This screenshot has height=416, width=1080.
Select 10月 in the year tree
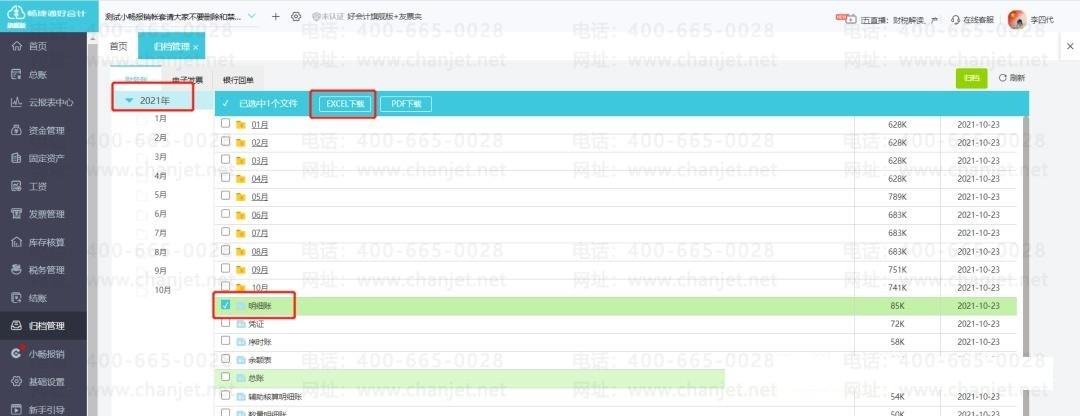tap(163, 290)
